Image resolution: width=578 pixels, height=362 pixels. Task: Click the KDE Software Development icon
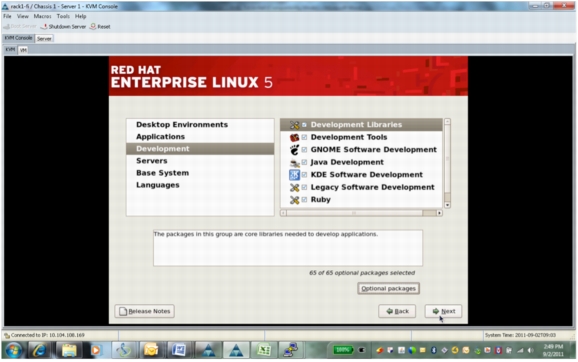(294, 175)
